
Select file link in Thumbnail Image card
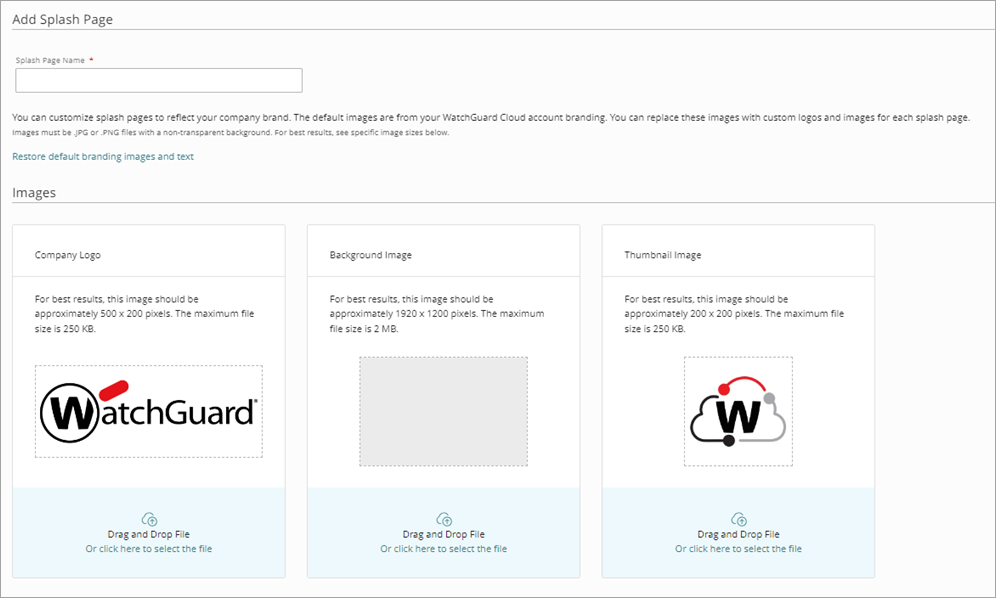pyautogui.click(x=738, y=548)
